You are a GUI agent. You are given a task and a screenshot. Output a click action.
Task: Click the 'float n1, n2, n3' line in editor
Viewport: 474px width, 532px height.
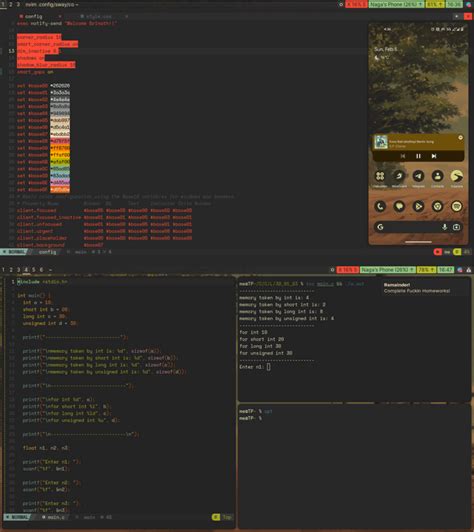46,448
